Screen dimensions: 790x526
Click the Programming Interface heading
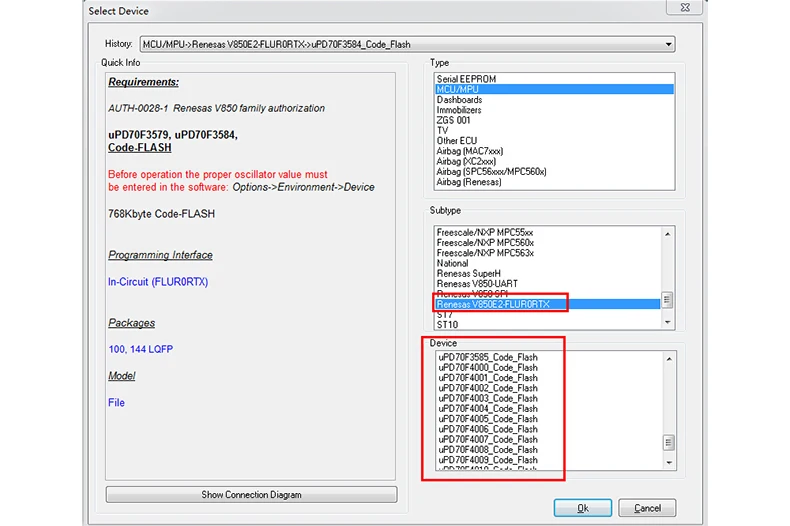click(x=160, y=255)
